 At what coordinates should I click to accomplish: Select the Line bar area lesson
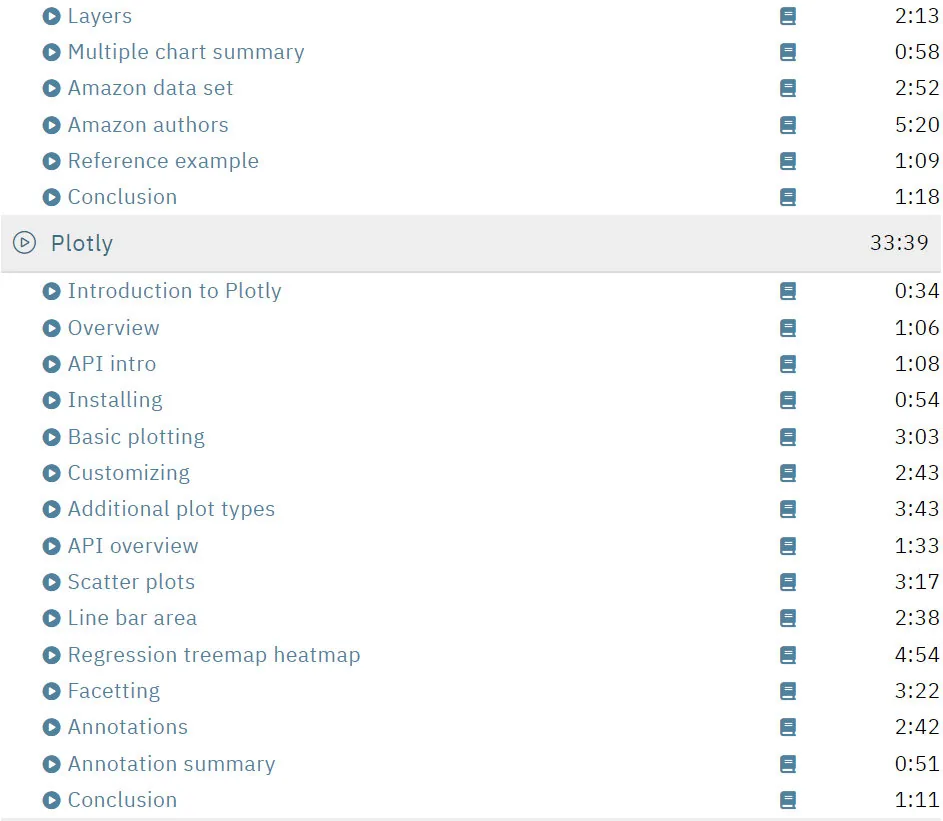132,618
